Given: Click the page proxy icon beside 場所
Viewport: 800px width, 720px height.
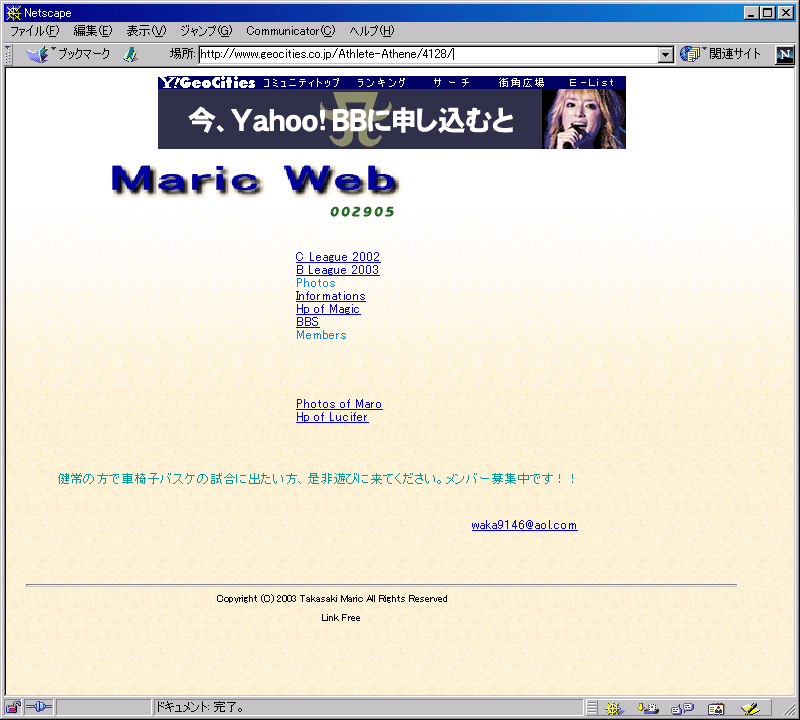Looking at the screenshot, I should tap(131, 54).
